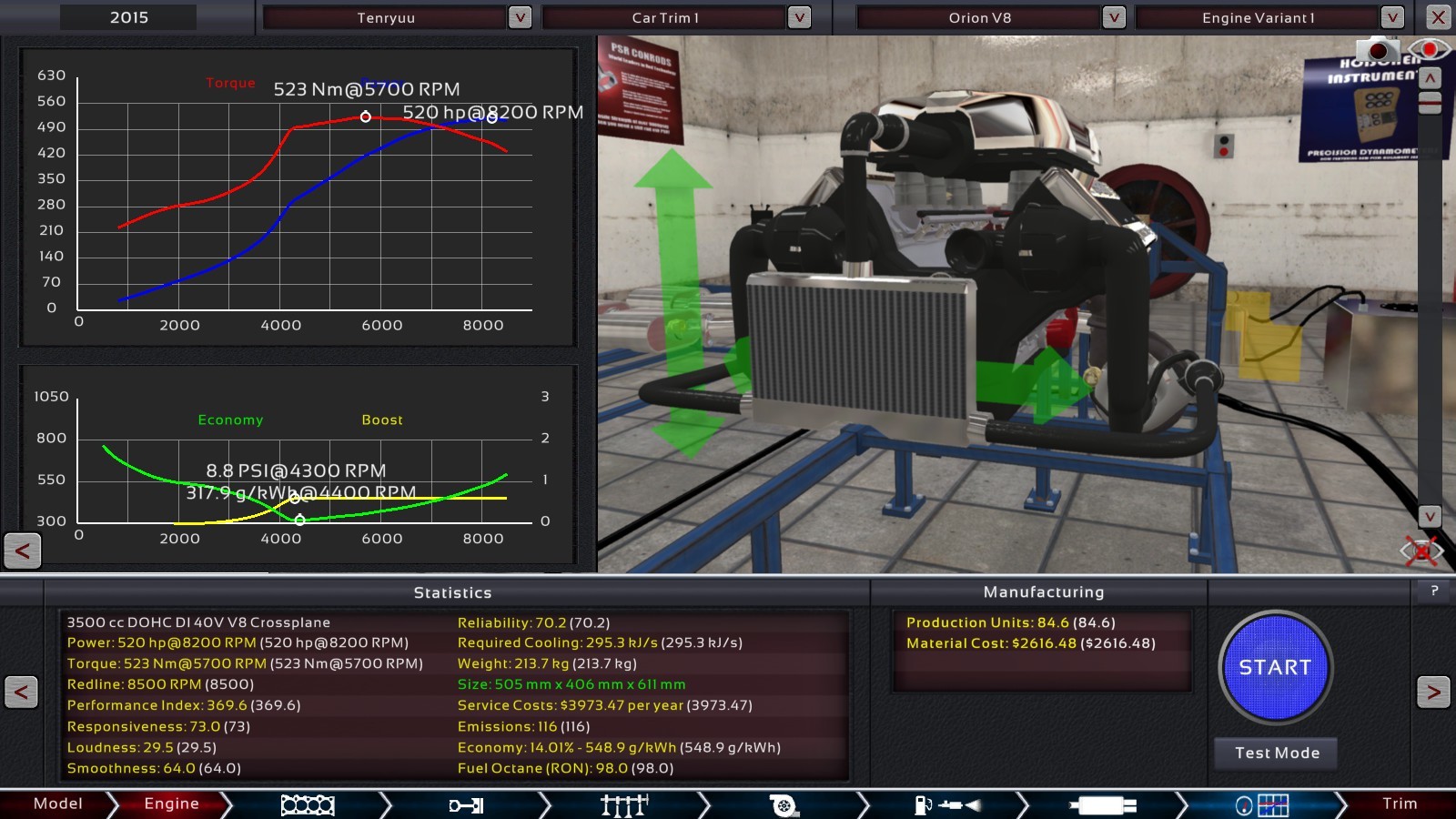
Task: Toggle the crossed-out eye hide icon
Action: (1421, 550)
